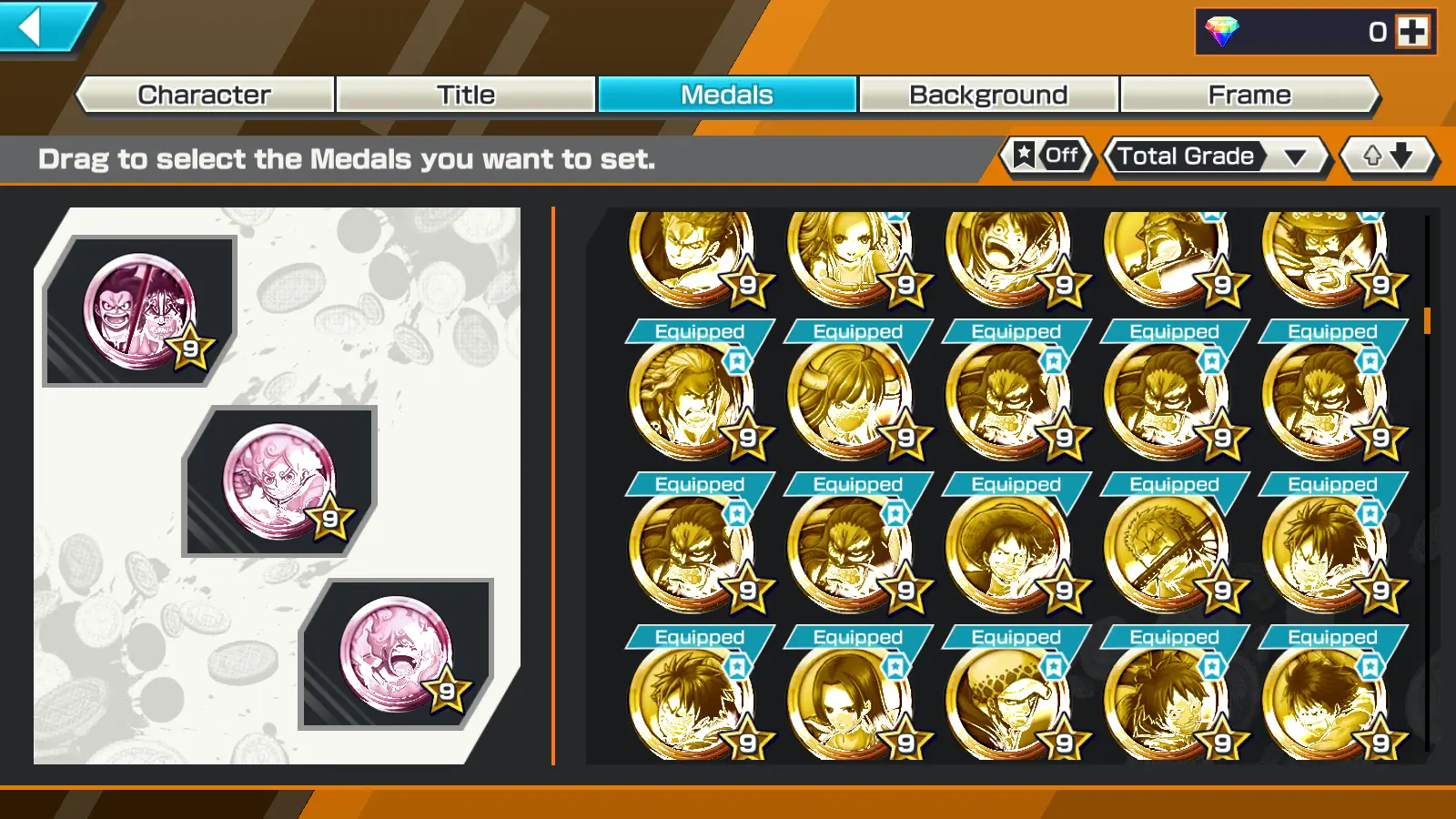
Task: Expand sort options via dropdown triangle
Action: tap(1296, 157)
